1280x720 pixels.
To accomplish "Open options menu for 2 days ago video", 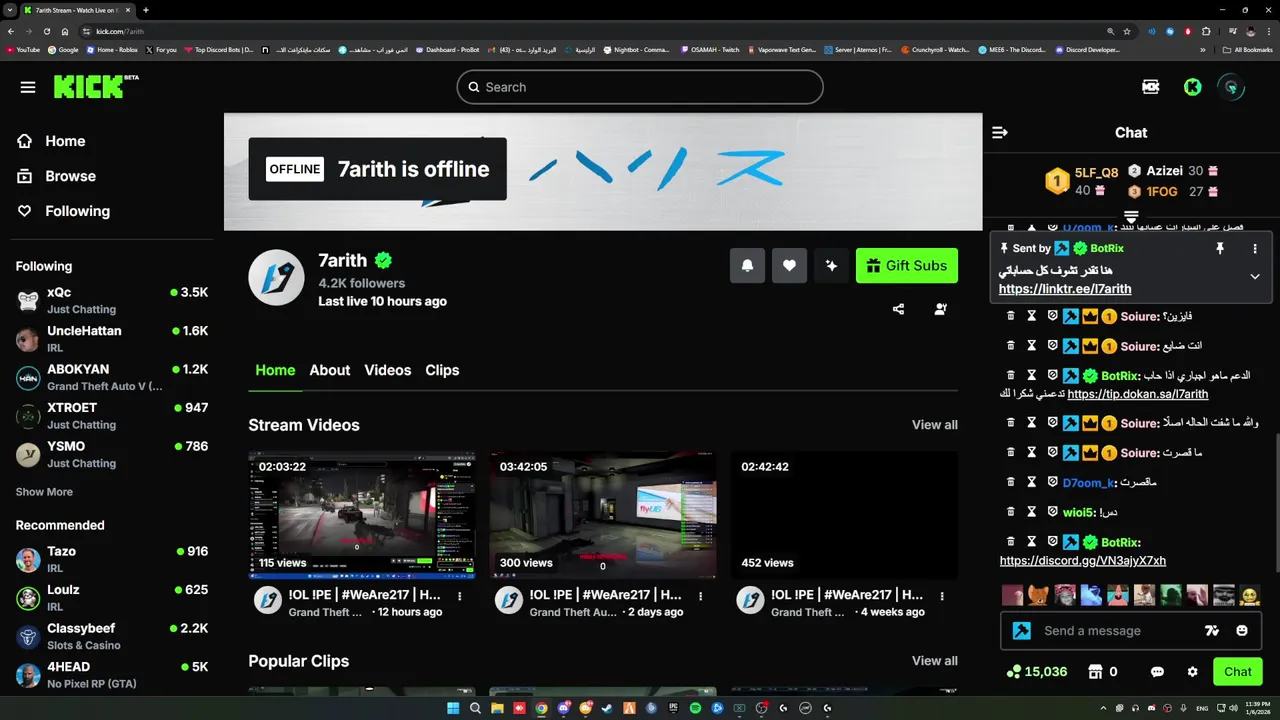I will click(x=701, y=595).
